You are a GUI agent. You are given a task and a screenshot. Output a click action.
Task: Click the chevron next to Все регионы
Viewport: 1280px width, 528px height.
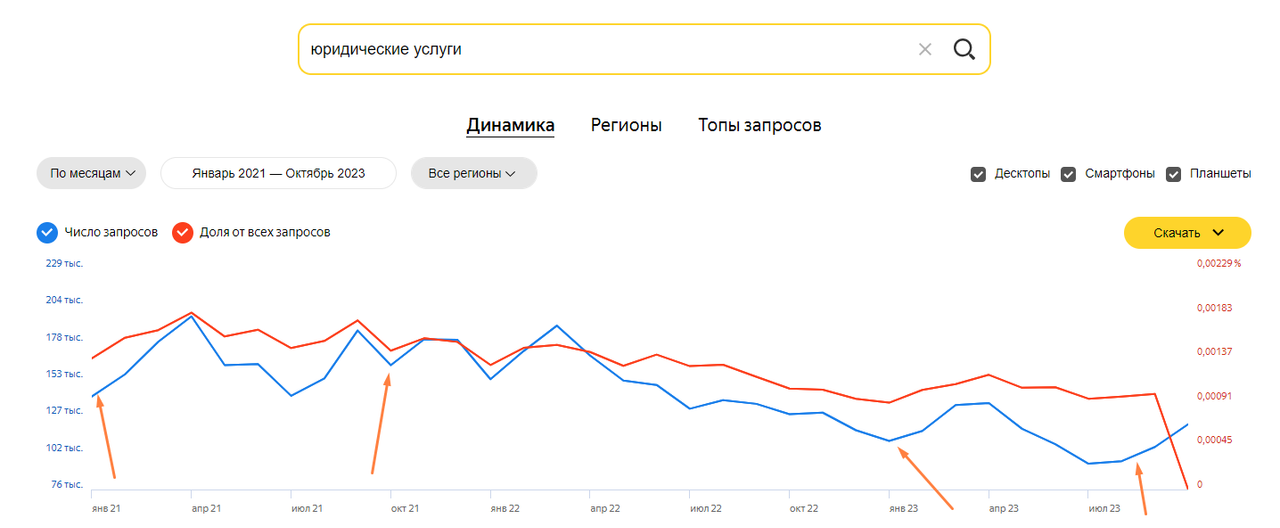(510, 173)
